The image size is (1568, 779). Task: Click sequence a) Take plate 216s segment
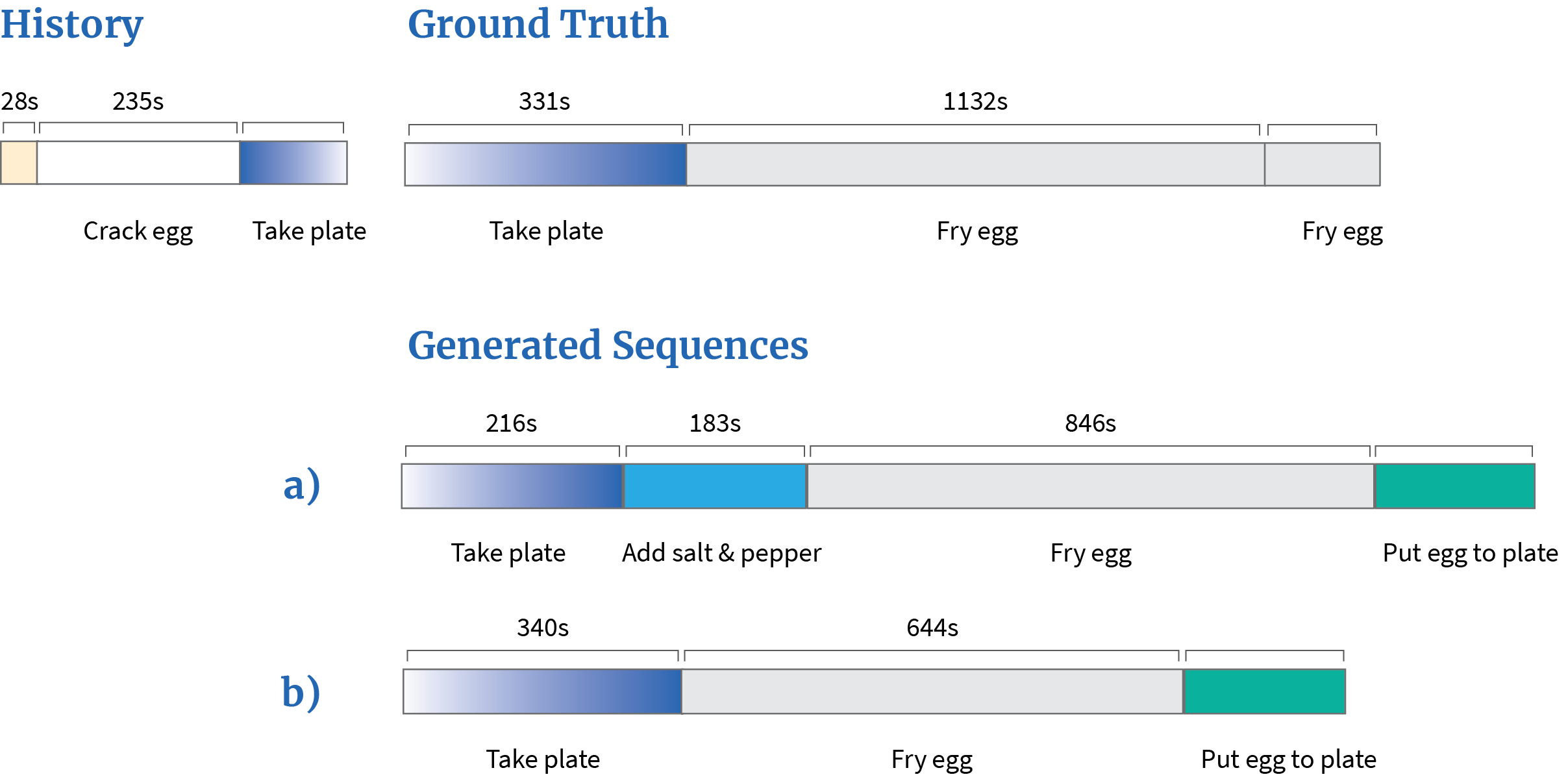pyautogui.click(x=512, y=486)
